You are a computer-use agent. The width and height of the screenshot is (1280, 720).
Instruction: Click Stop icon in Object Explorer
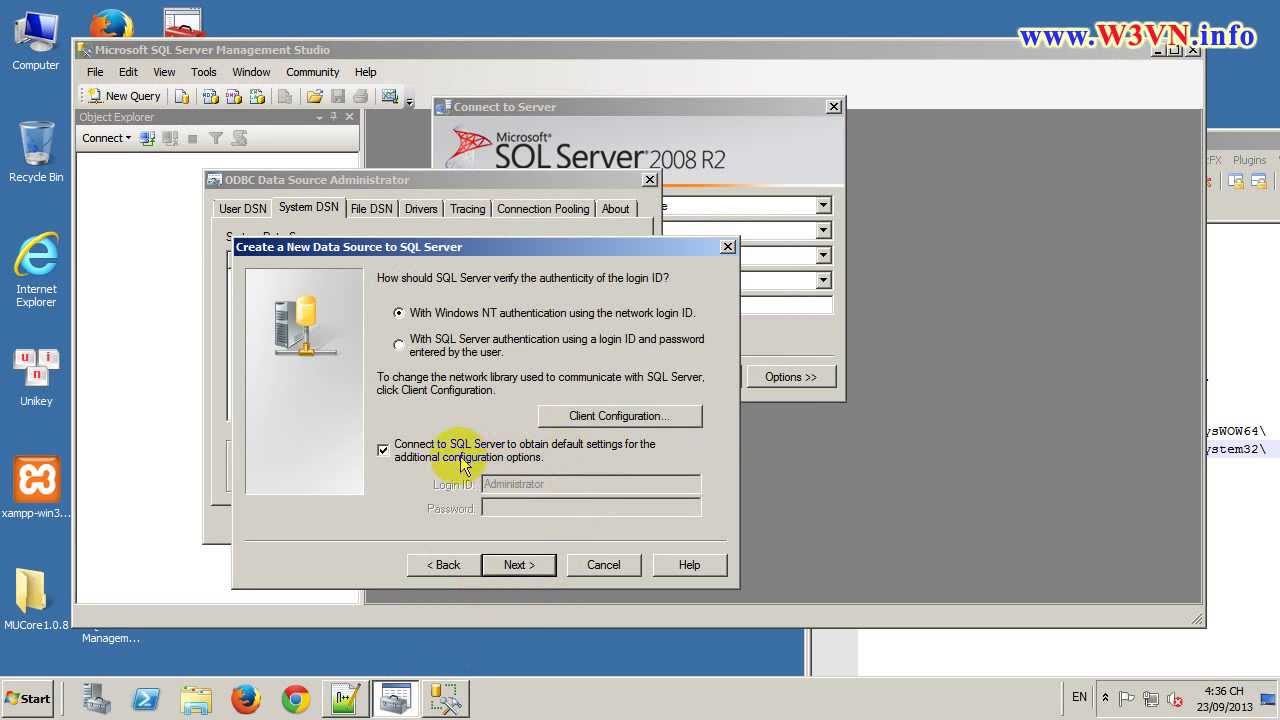192,138
